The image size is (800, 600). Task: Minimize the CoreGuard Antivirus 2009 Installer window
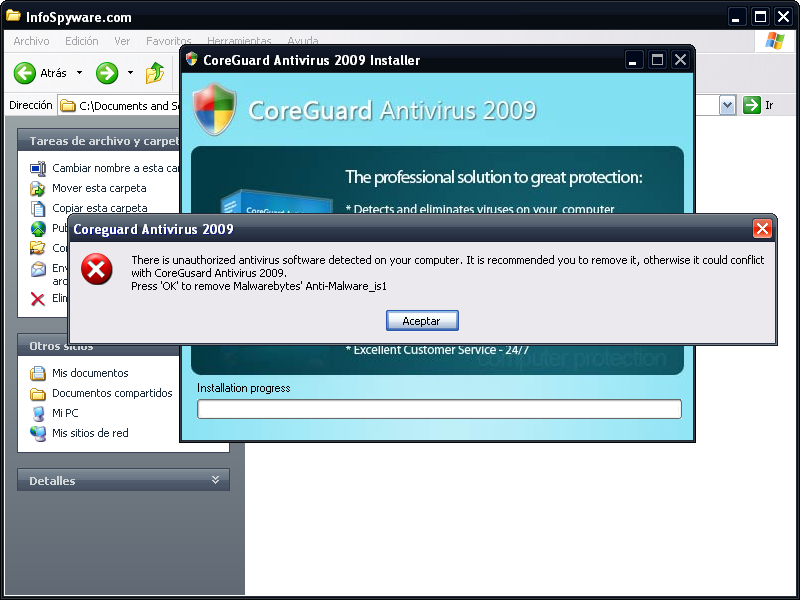coord(633,60)
